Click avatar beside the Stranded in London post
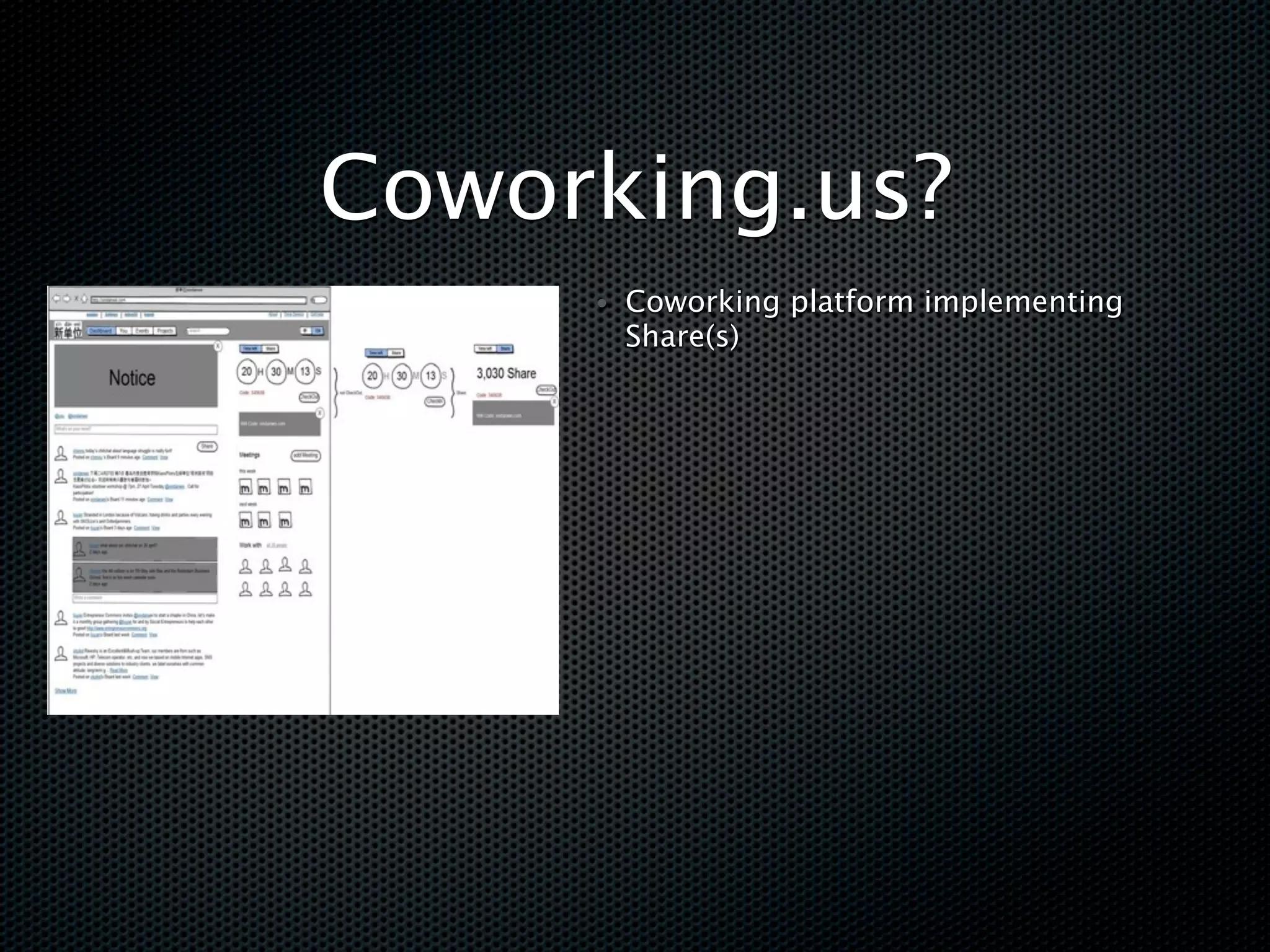The width and height of the screenshot is (1270, 952). coord(61,518)
